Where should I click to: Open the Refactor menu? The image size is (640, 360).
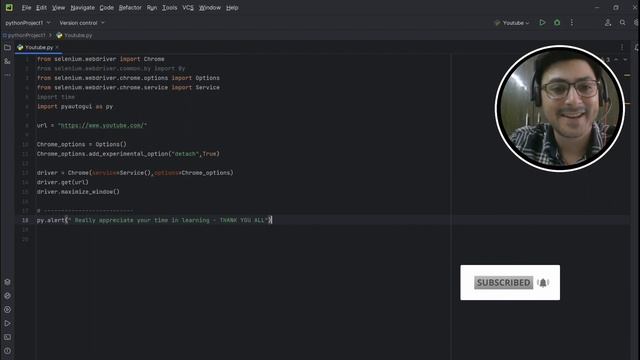click(x=130, y=8)
